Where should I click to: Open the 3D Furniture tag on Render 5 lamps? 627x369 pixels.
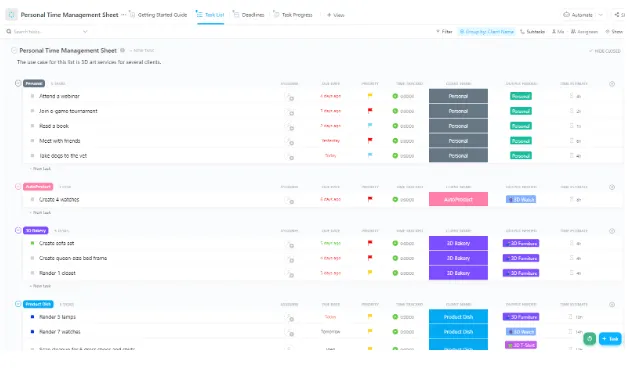click(x=521, y=317)
